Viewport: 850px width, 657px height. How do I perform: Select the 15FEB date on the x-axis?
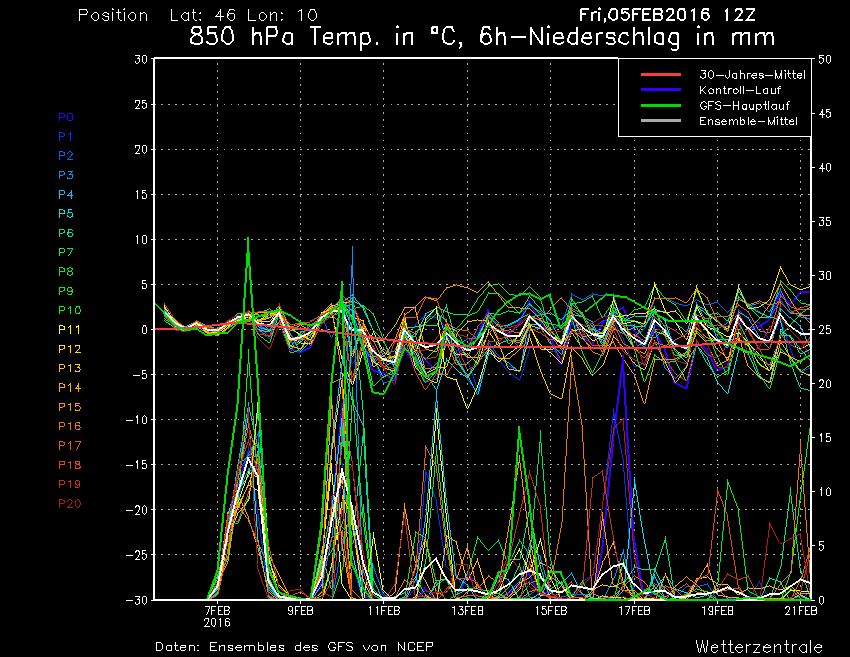tap(551, 609)
